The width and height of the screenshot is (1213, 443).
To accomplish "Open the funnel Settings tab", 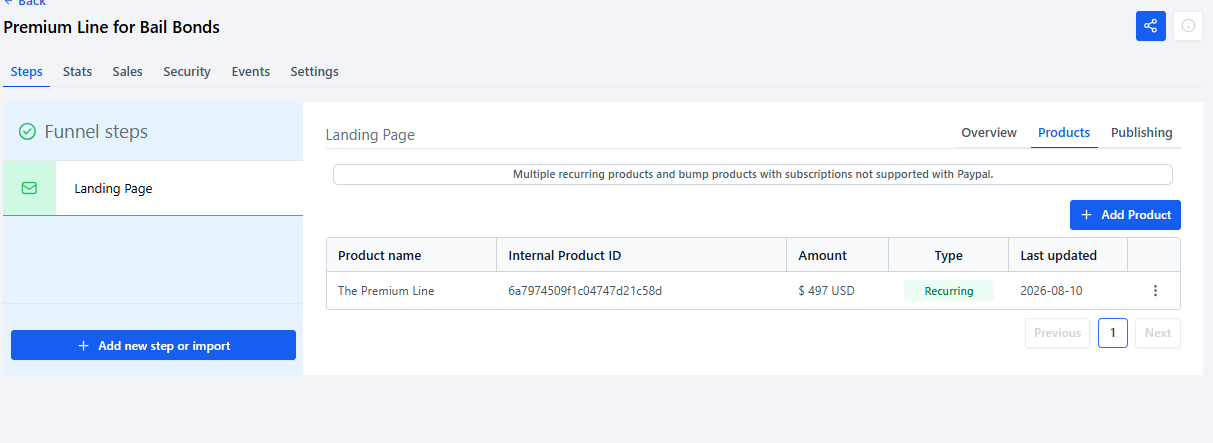I will pos(314,72).
